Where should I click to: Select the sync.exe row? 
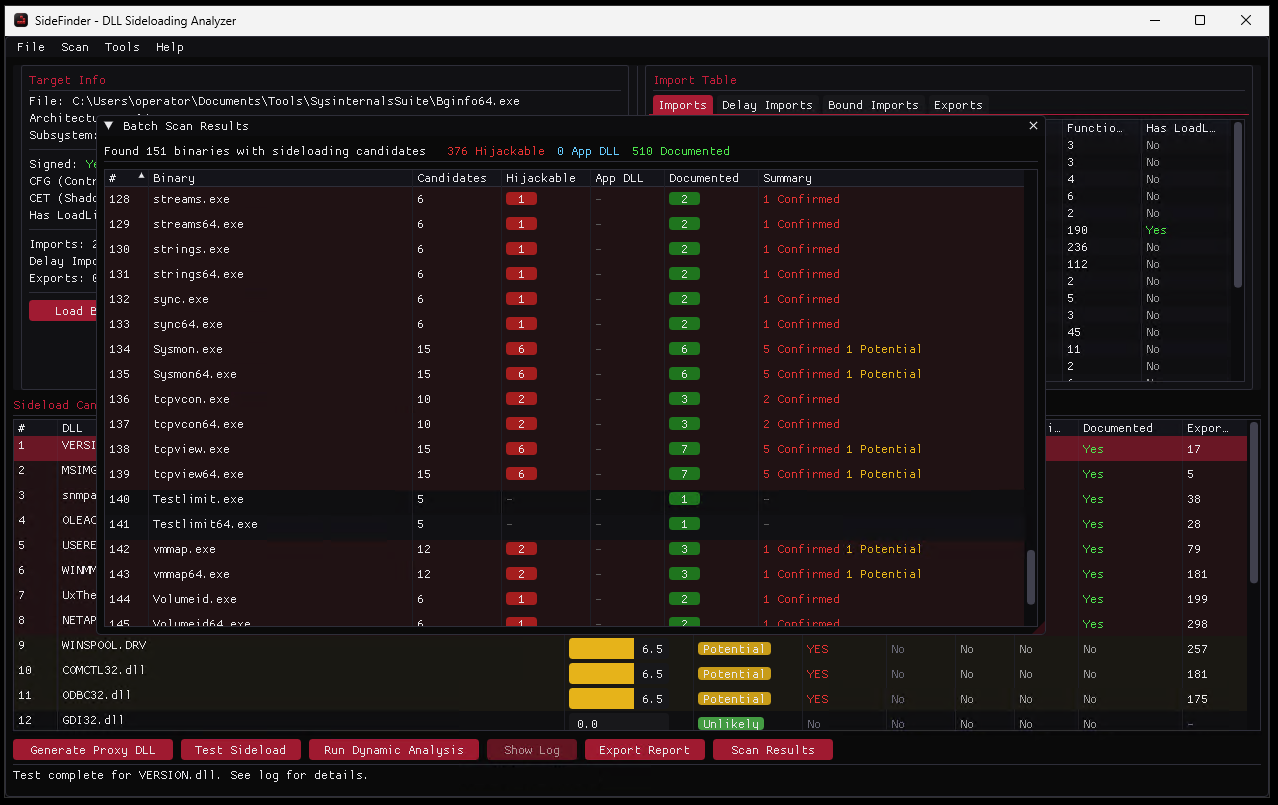point(565,299)
